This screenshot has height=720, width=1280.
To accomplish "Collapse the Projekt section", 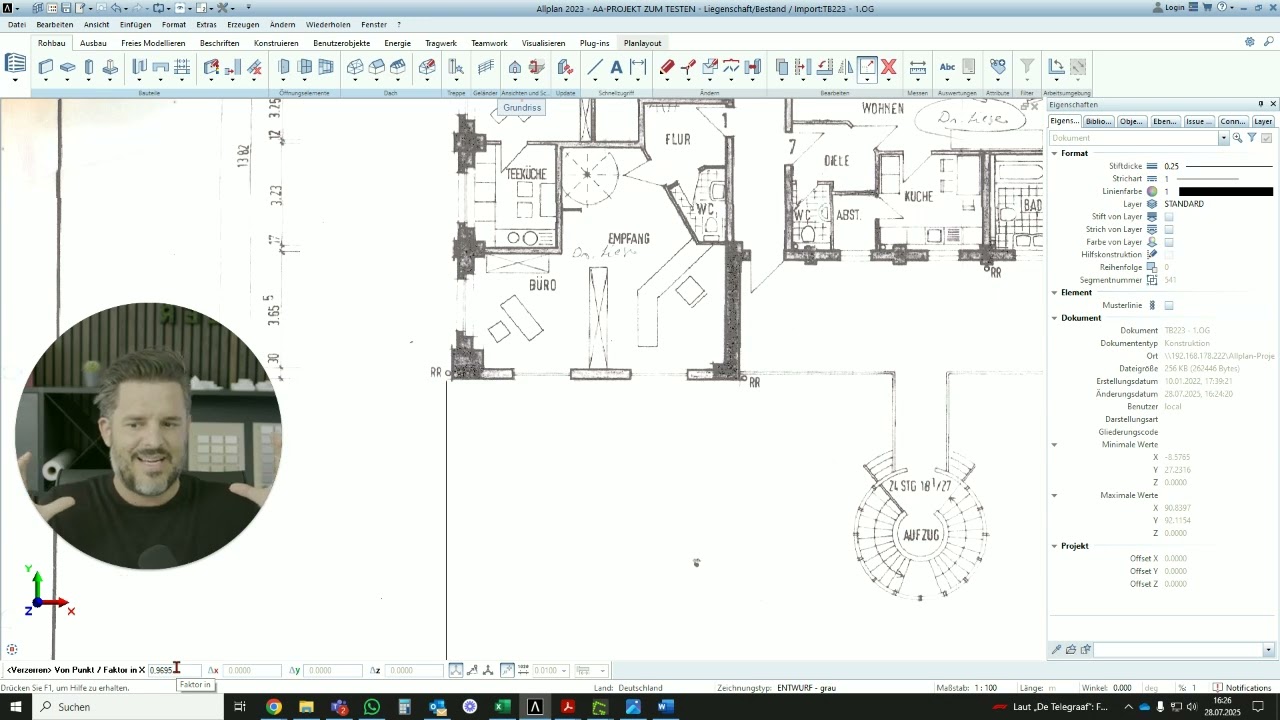I will [x=1054, y=546].
